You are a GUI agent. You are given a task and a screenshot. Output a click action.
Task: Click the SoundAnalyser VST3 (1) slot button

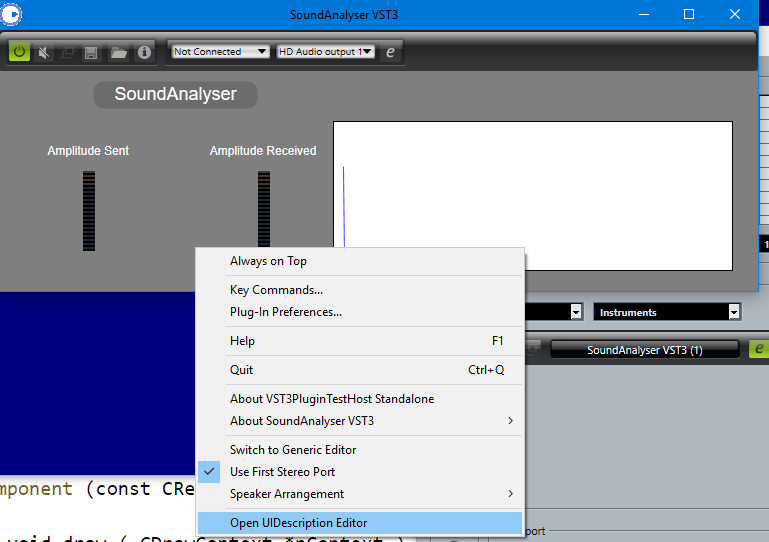pyautogui.click(x=644, y=350)
